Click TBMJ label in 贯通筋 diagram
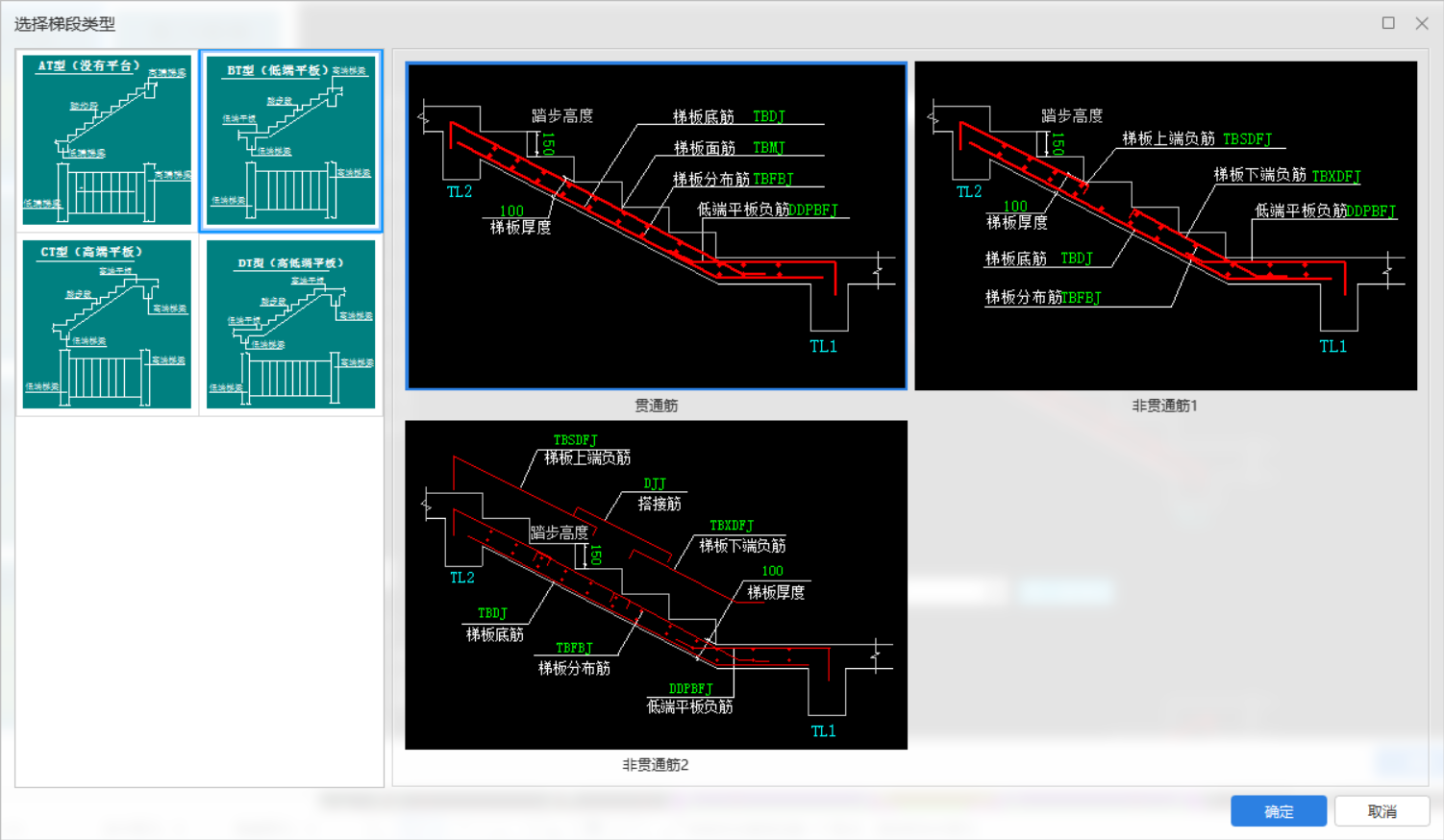 tap(768, 148)
